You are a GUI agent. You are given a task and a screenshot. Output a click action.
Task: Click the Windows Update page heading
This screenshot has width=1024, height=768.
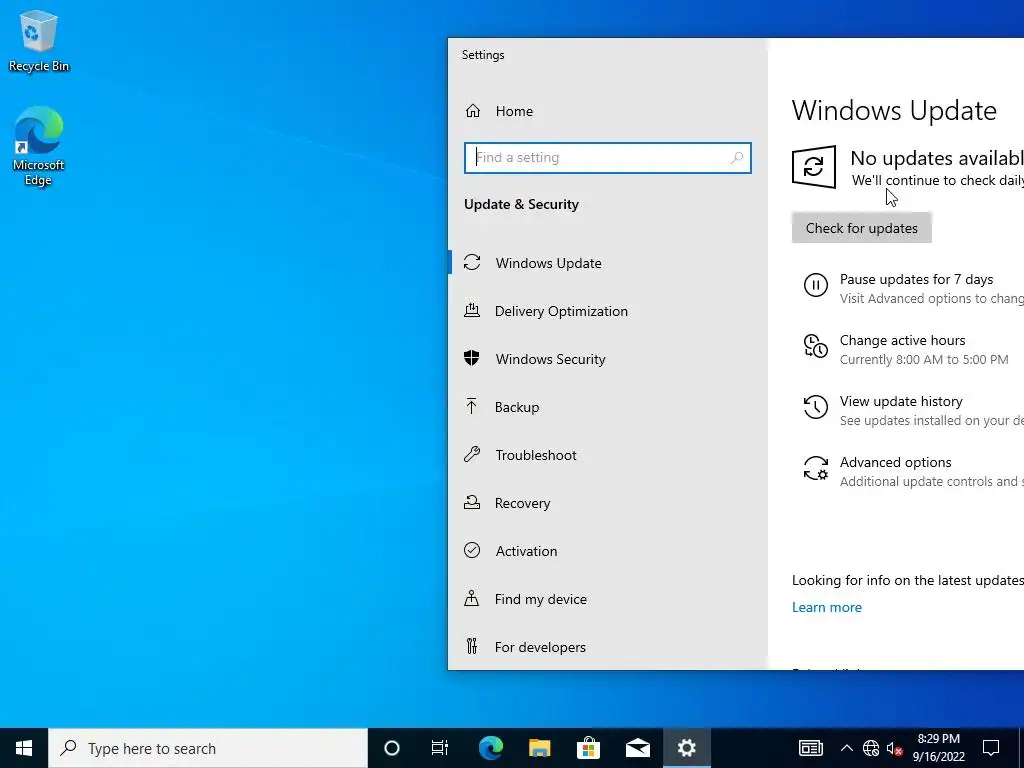(x=894, y=110)
